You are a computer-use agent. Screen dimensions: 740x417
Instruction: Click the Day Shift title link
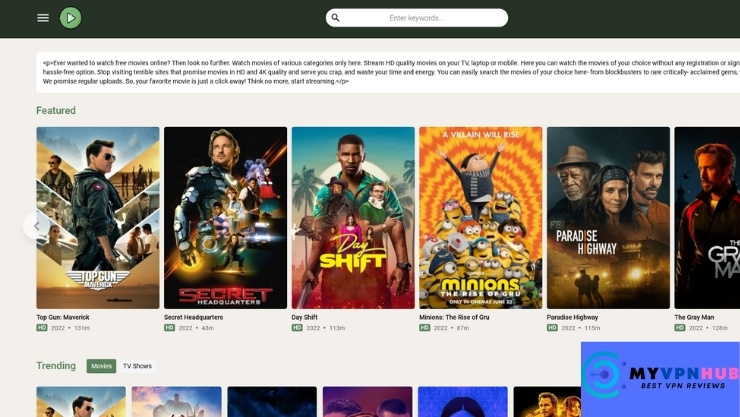[x=304, y=317]
